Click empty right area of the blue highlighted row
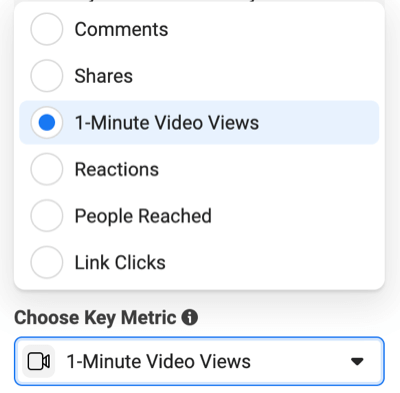The image size is (400, 393). click(317, 123)
